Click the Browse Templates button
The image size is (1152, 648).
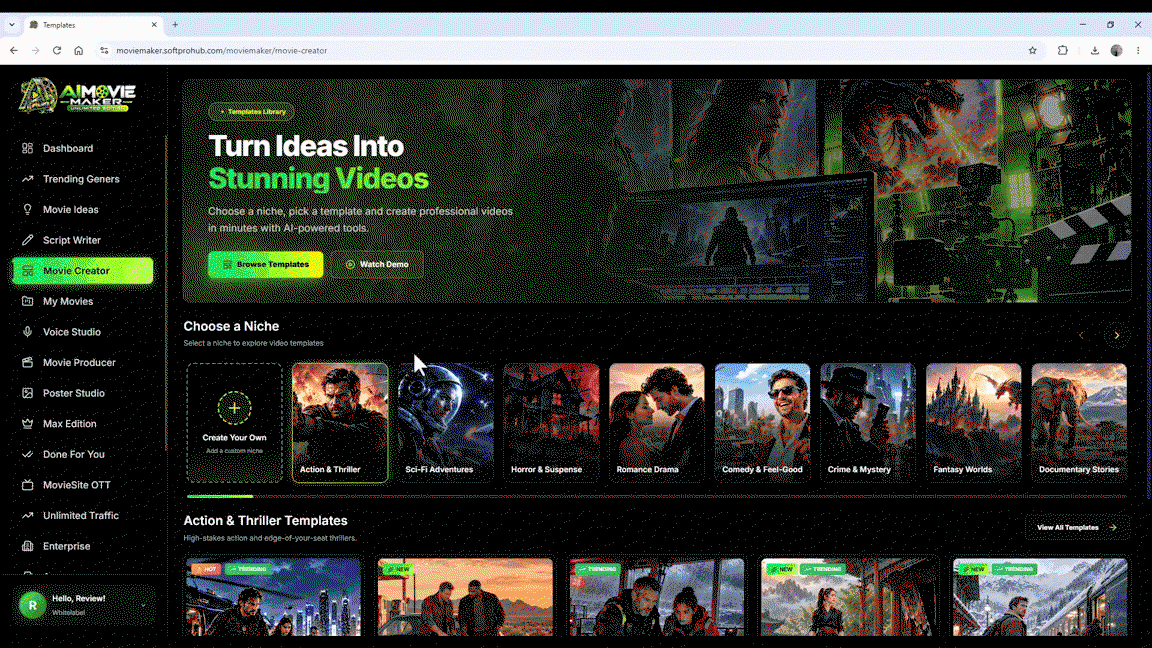(265, 264)
